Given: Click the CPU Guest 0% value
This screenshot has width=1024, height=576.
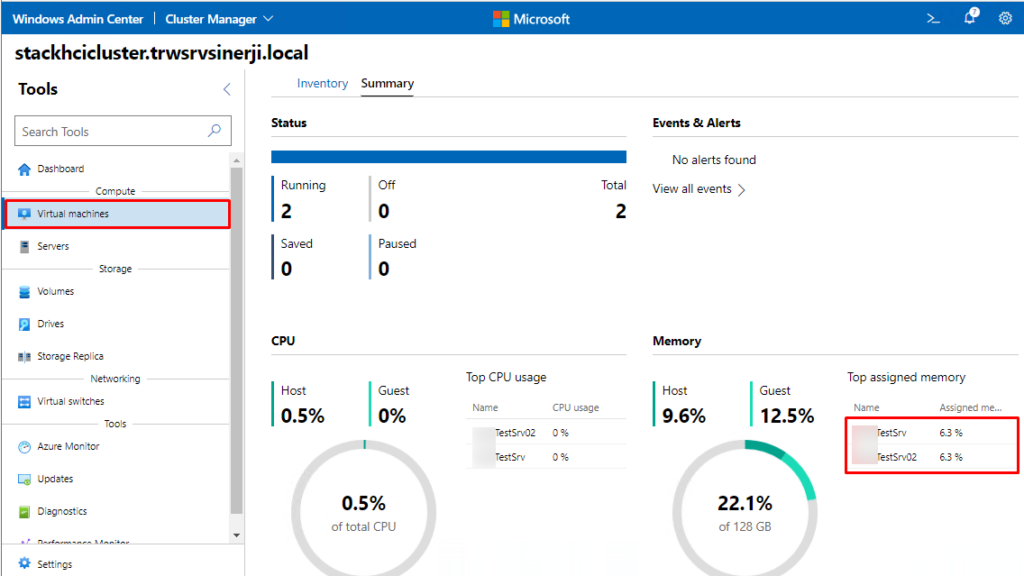Looking at the screenshot, I should point(392,416).
